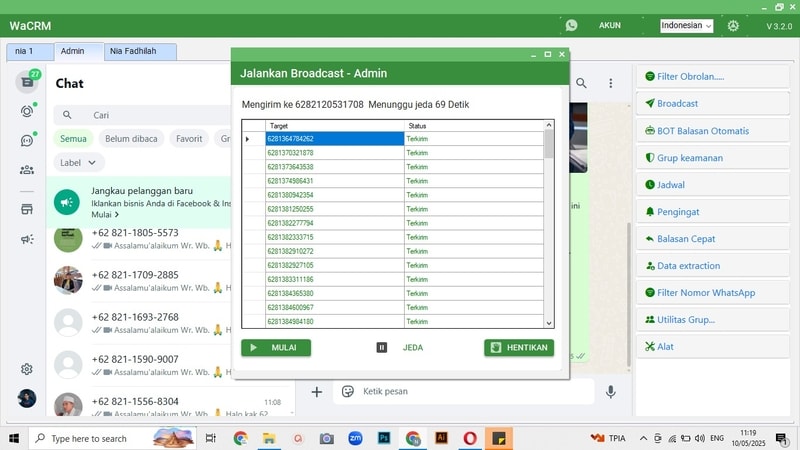Click broadcast list scroll down arrow

[549, 323]
